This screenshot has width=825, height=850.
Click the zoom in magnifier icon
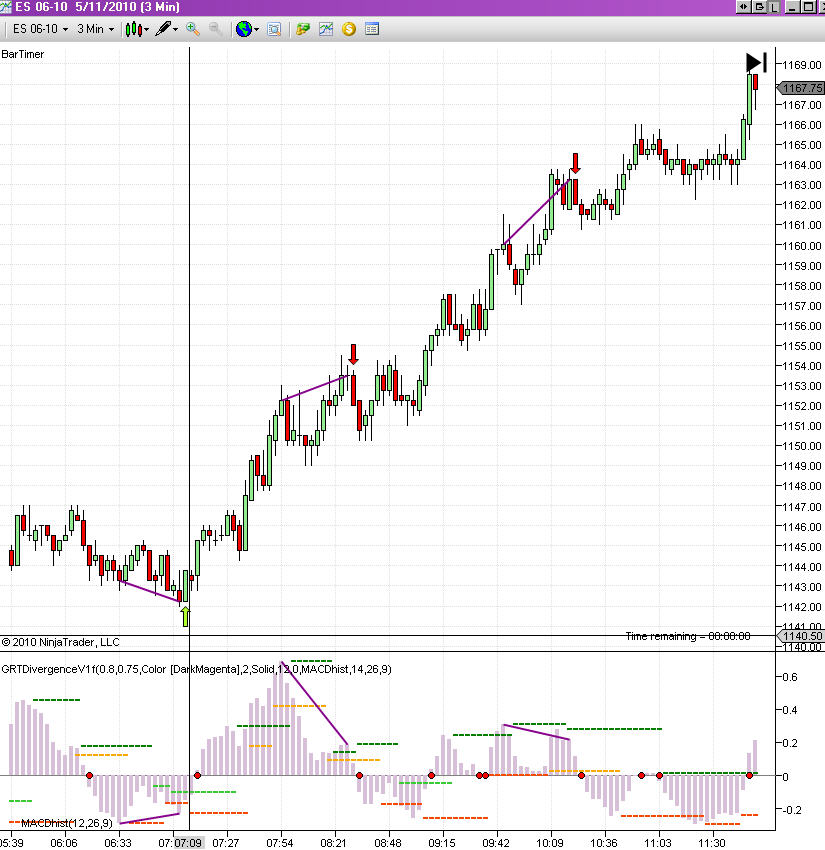pos(192,29)
